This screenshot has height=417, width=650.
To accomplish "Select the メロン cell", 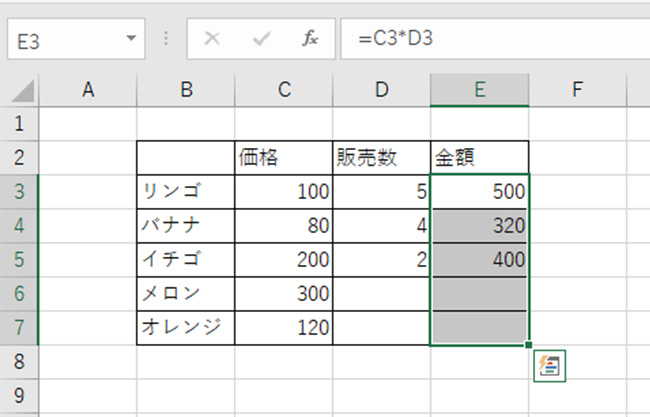I will tap(186, 294).
